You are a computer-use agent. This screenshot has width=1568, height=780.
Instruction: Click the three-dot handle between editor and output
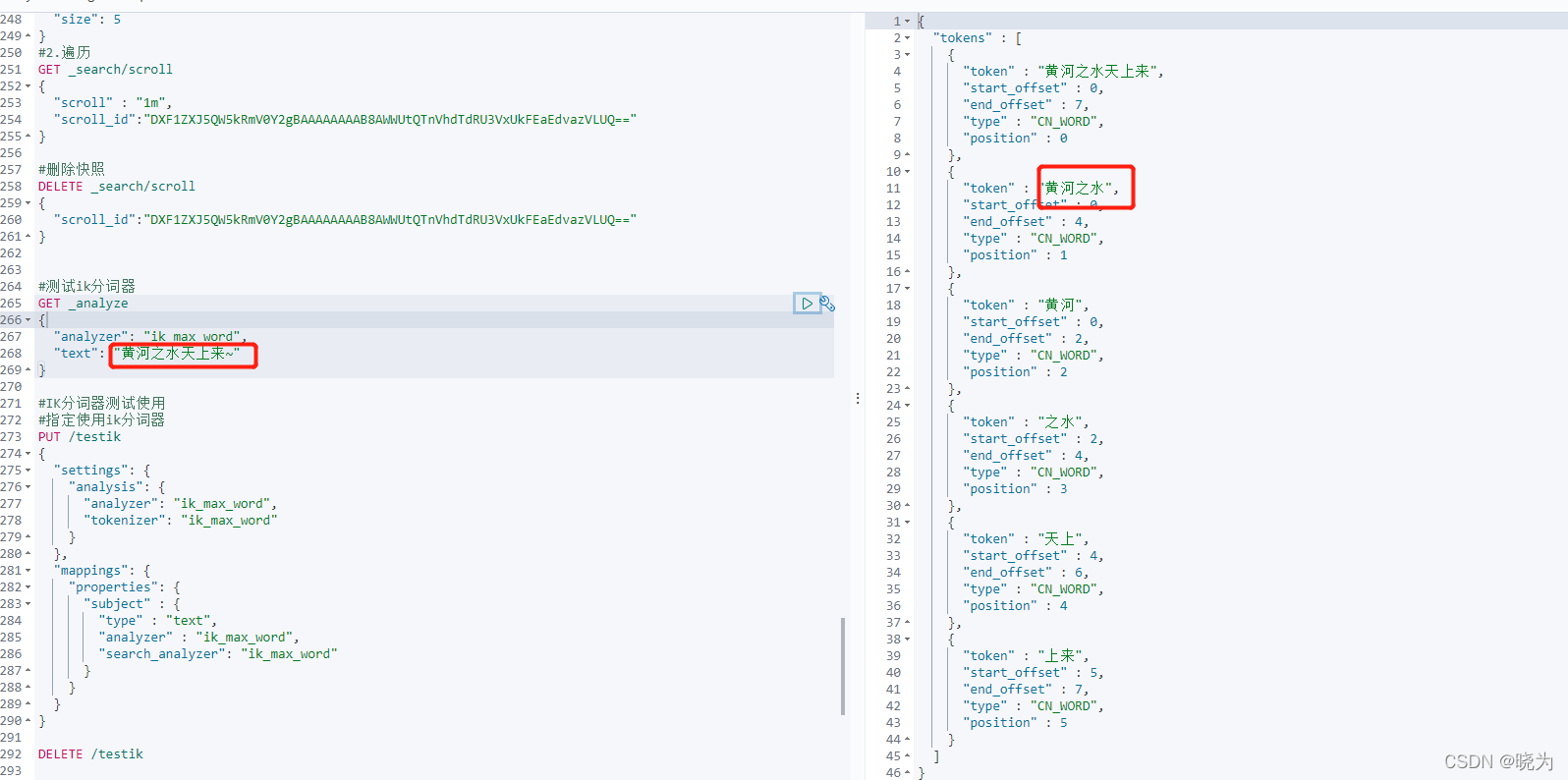tap(858, 398)
